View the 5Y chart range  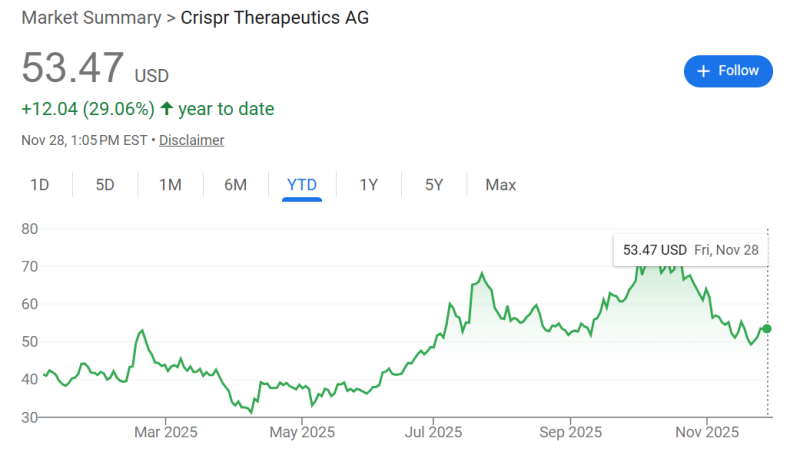tap(434, 184)
